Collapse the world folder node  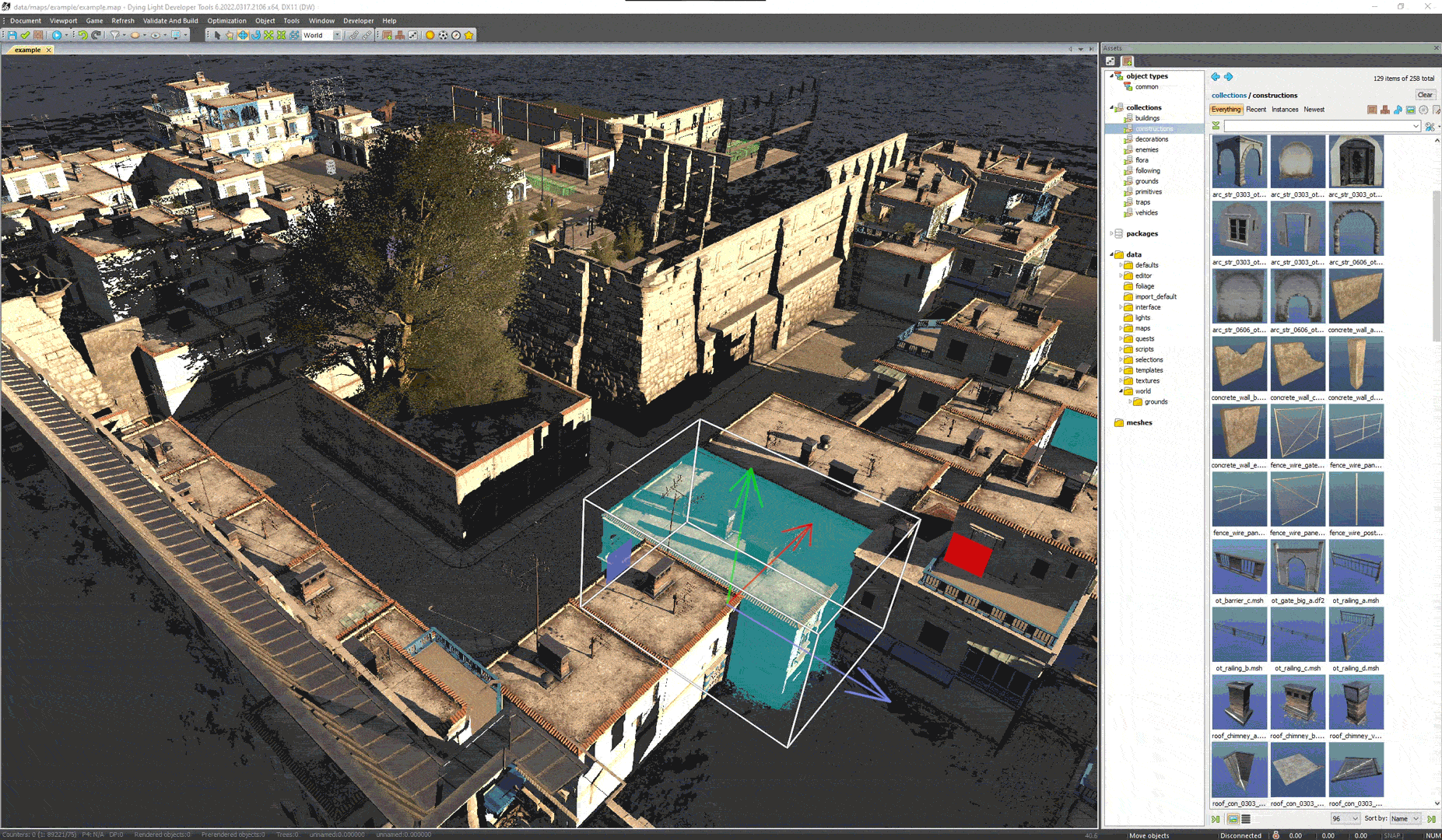(x=1121, y=391)
